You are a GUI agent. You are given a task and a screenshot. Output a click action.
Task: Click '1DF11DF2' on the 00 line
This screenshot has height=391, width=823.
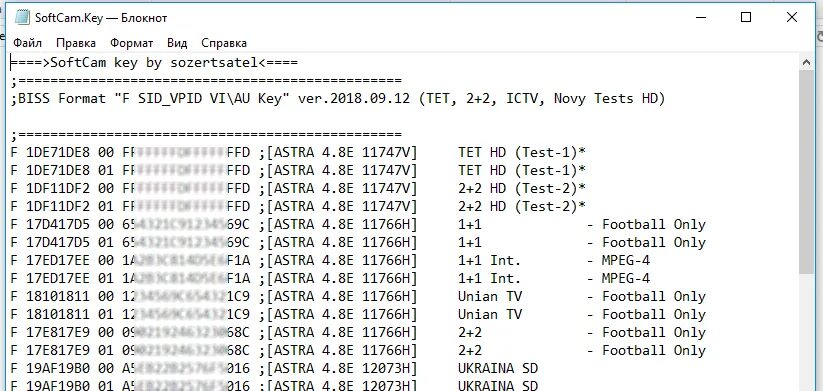click(x=58, y=188)
